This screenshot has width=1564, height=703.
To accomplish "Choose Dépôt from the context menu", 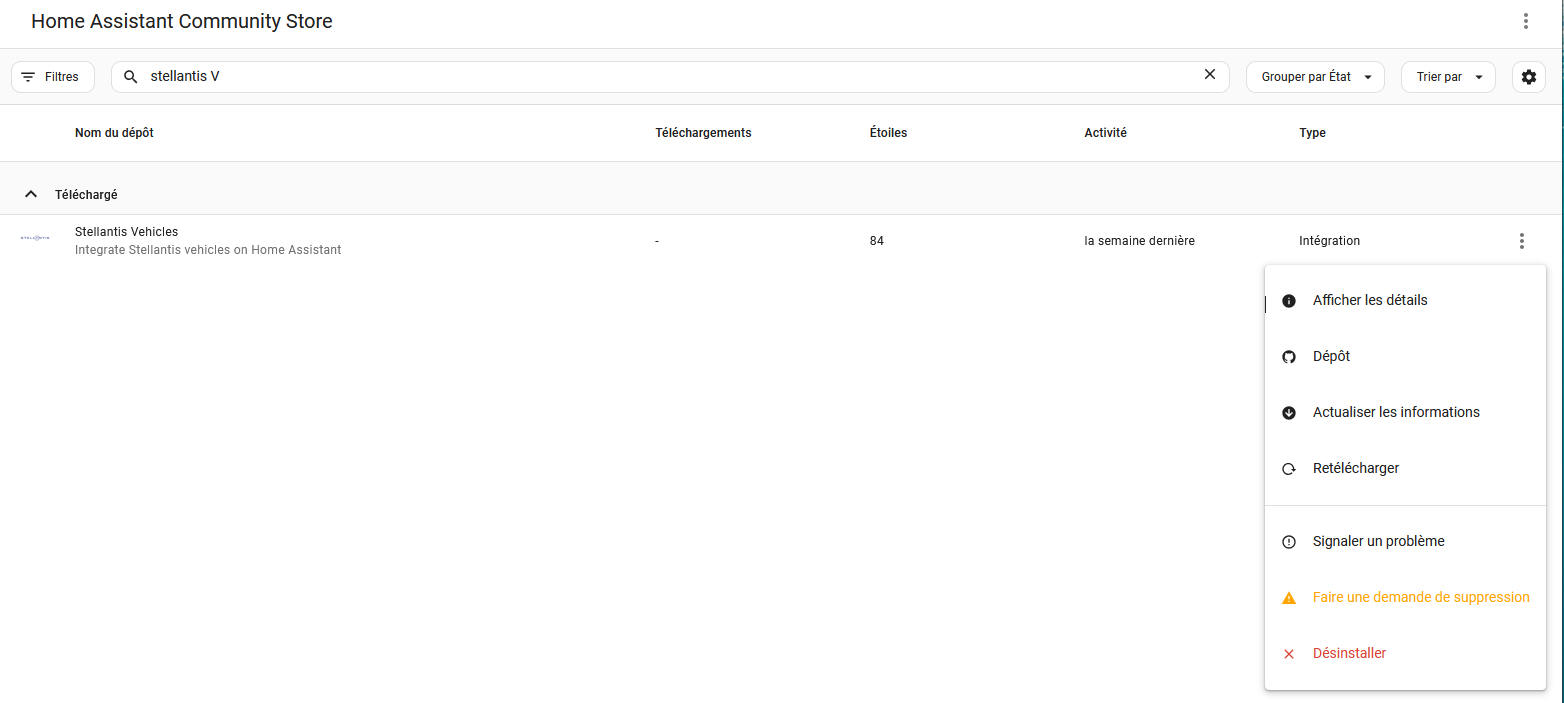I will pyautogui.click(x=1405, y=356).
